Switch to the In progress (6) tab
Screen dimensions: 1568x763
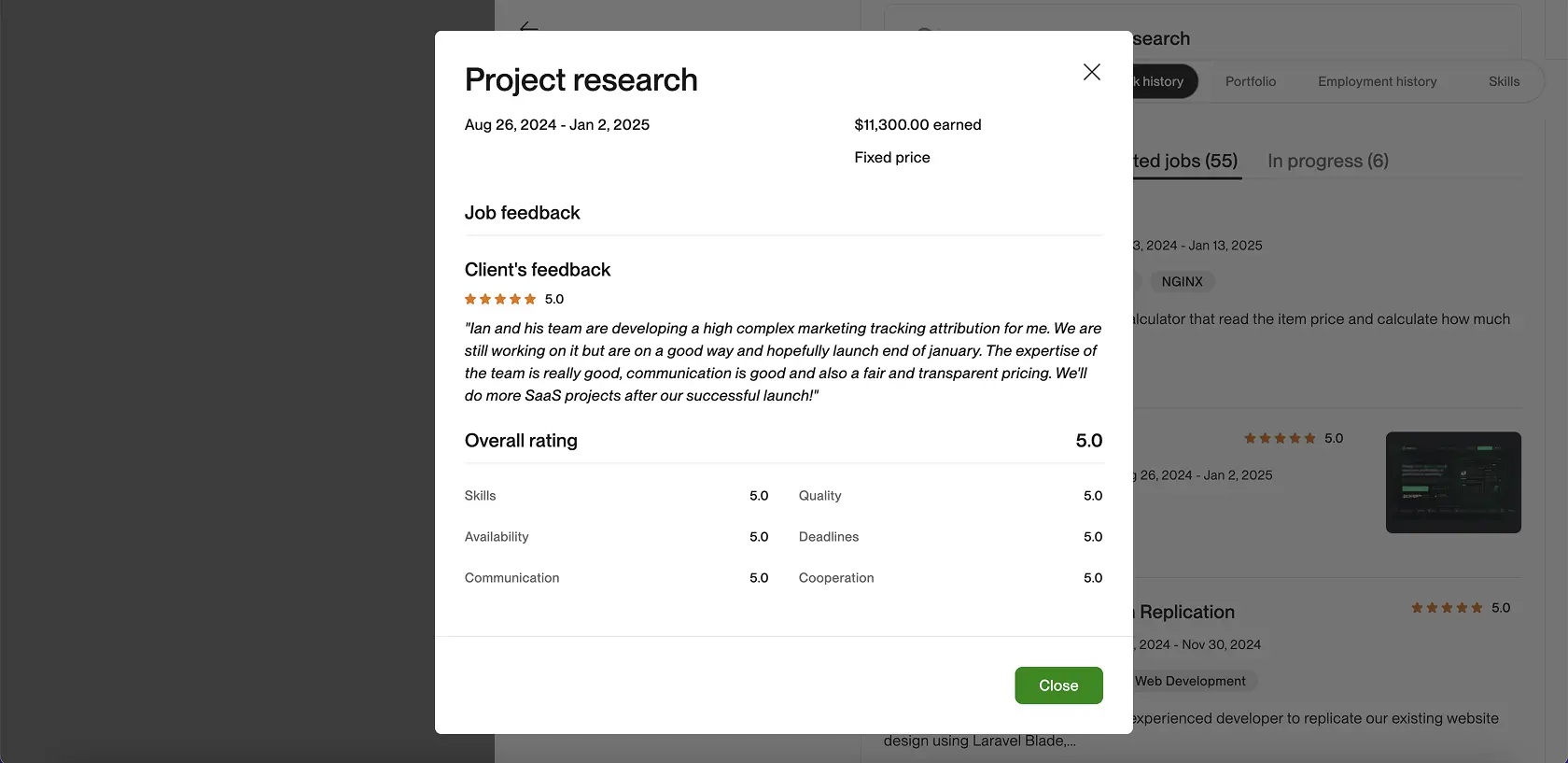[1326, 161]
